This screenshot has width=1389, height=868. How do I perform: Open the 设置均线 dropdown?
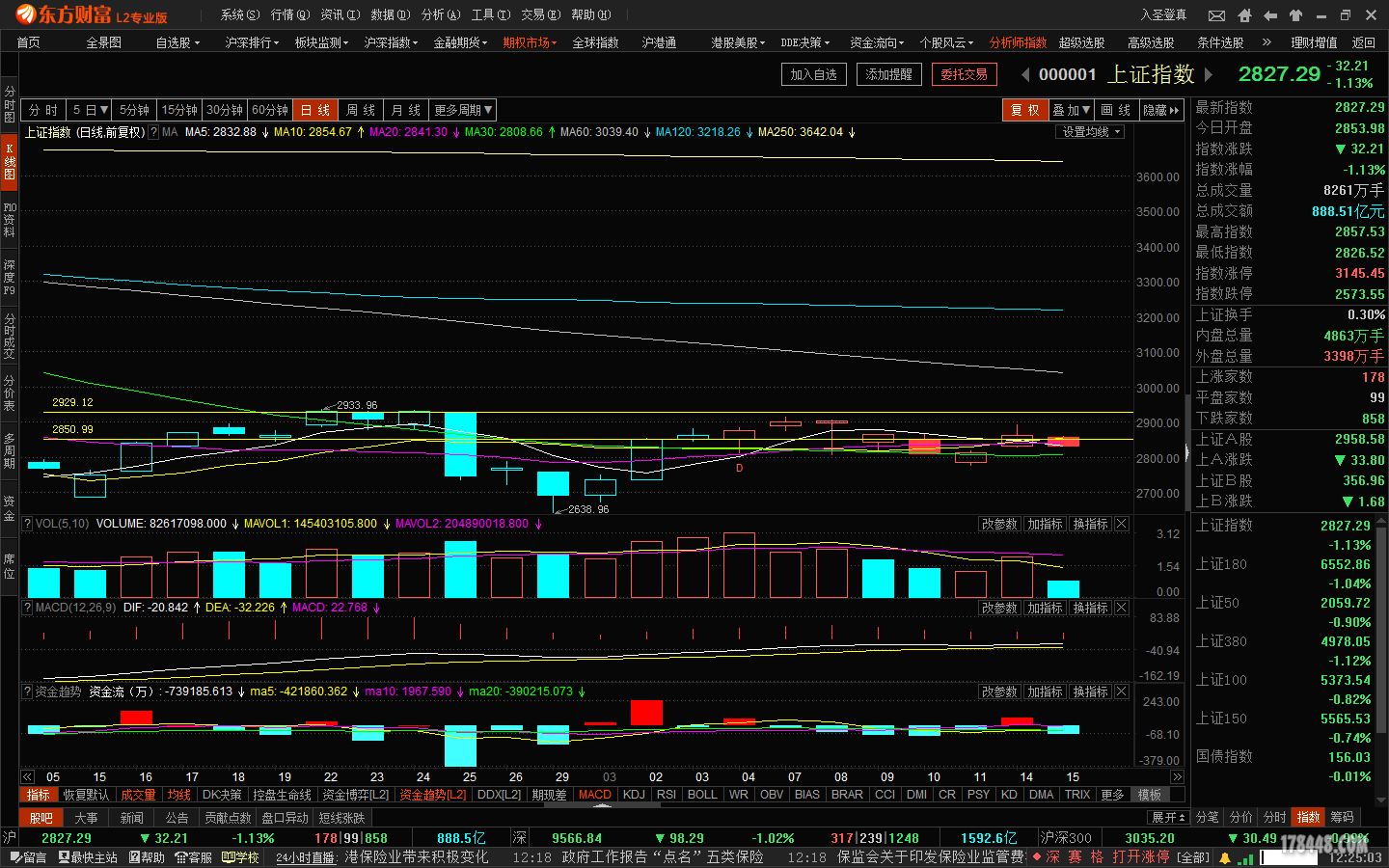point(1091,132)
